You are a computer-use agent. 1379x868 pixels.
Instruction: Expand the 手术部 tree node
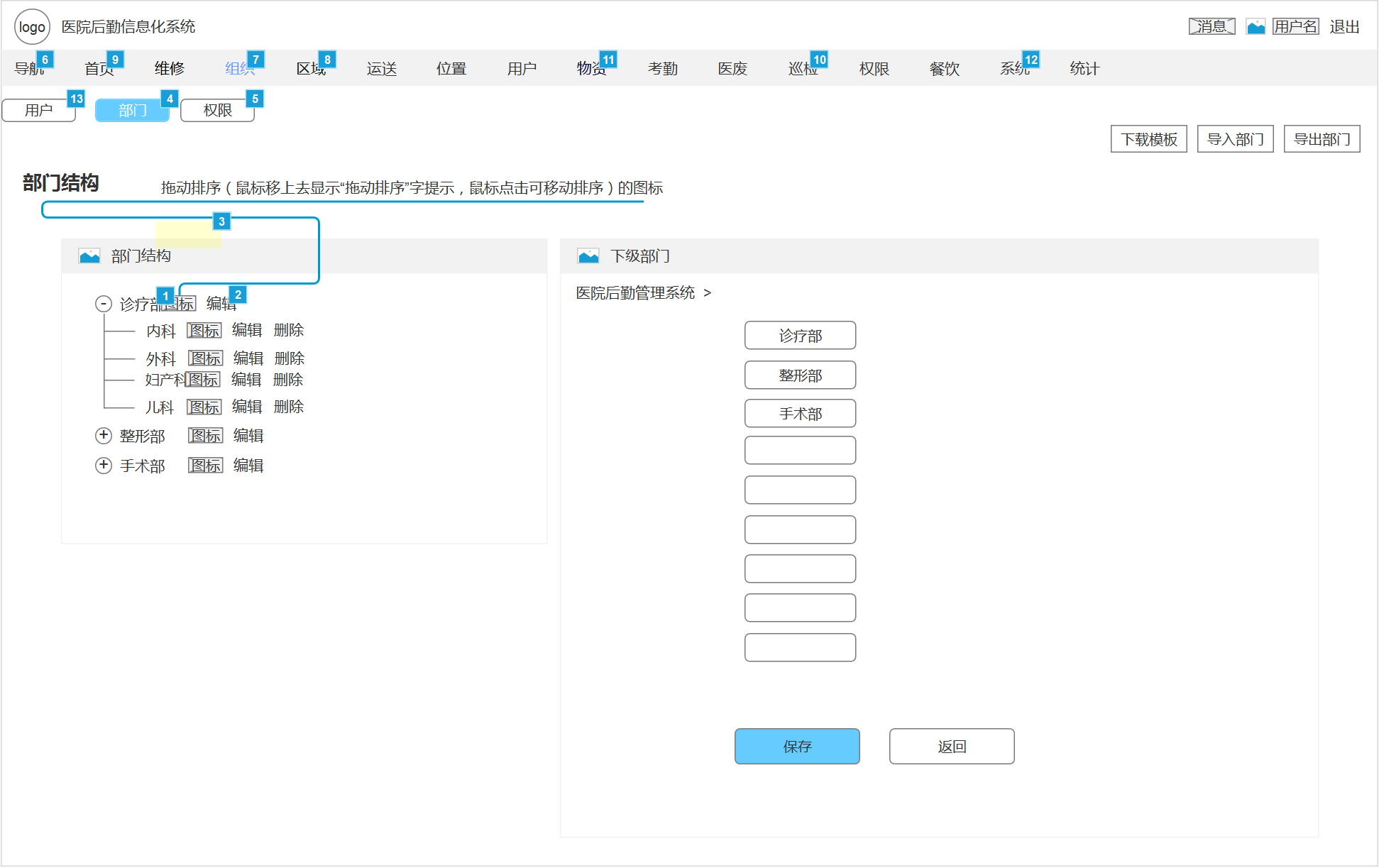tap(104, 465)
